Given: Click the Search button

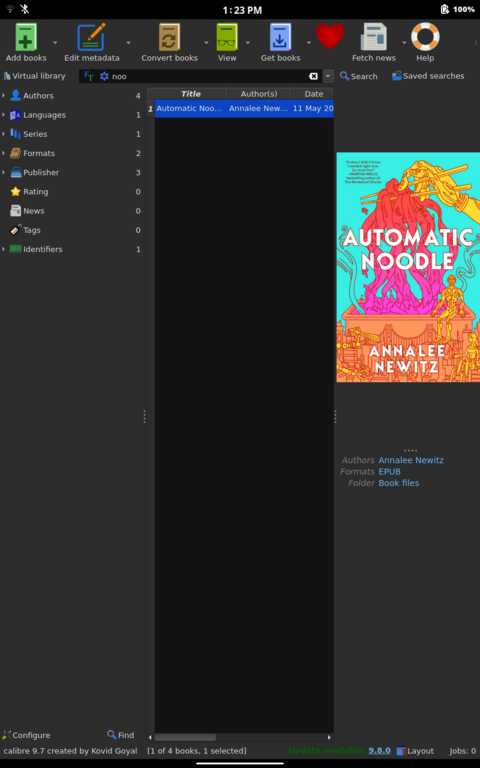Looking at the screenshot, I should pos(359,76).
